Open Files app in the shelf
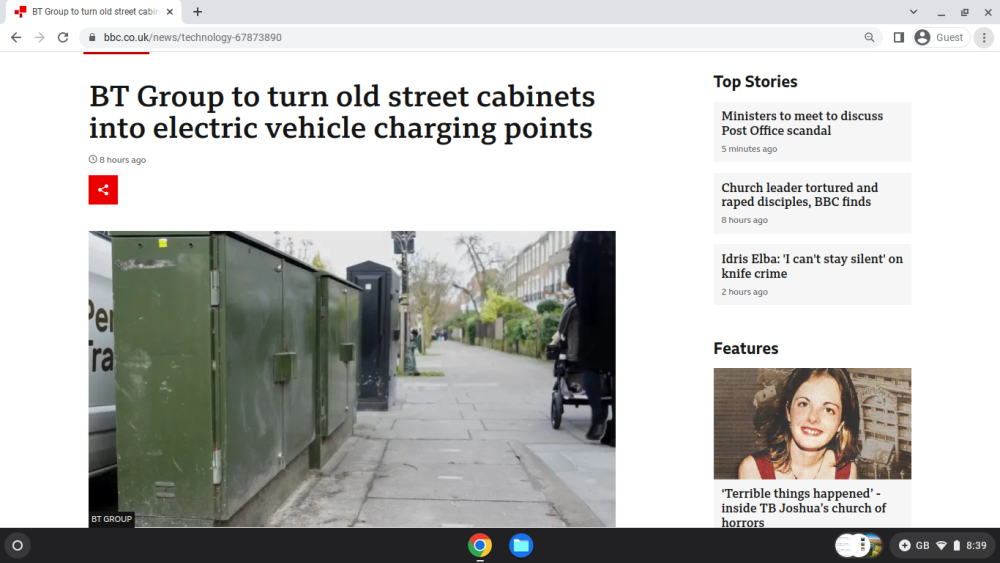1000x563 pixels. click(x=521, y=545)
